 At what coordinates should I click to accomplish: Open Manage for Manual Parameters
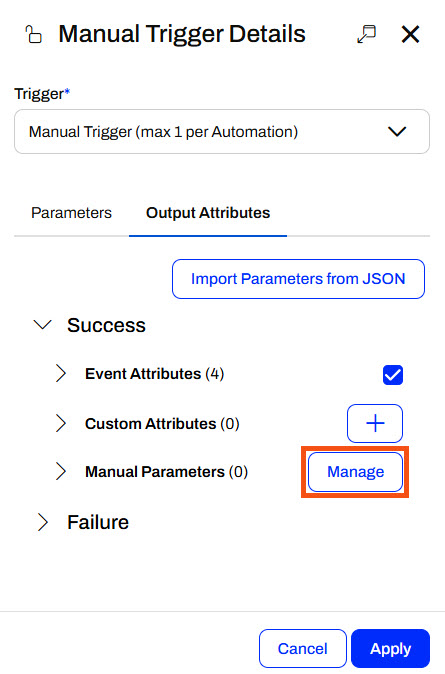(x=356, y=472)
